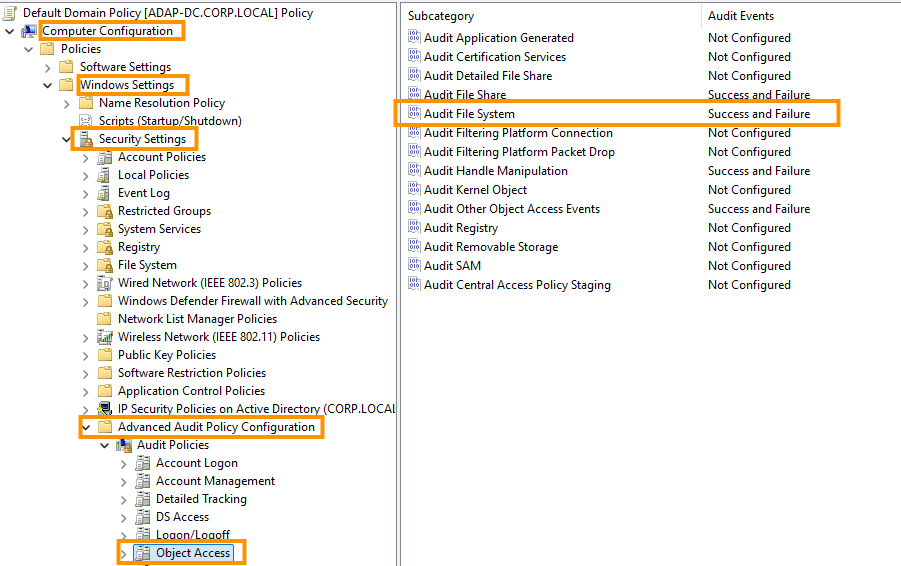Image resolution: width=901 pixels, height=566 pixels.
Task: Click the Wireless Network policies icon
Action: click(105, 337)
